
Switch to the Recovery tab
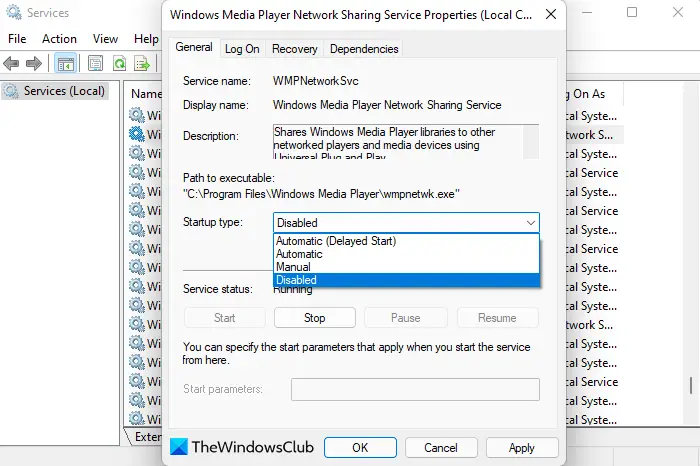[x=295, y=49]
